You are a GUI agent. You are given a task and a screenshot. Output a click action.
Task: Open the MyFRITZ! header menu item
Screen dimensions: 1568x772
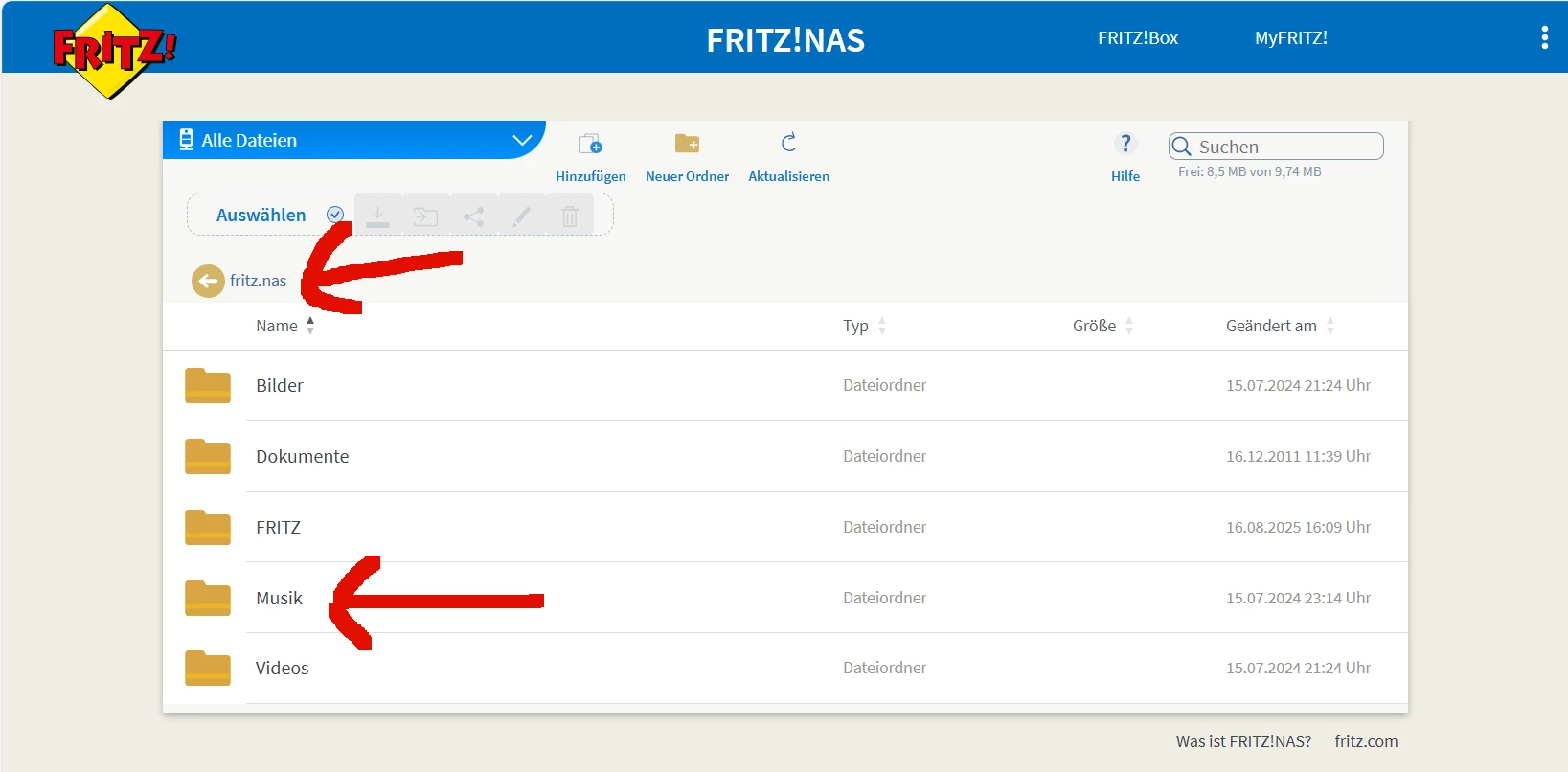(1291, 38)
